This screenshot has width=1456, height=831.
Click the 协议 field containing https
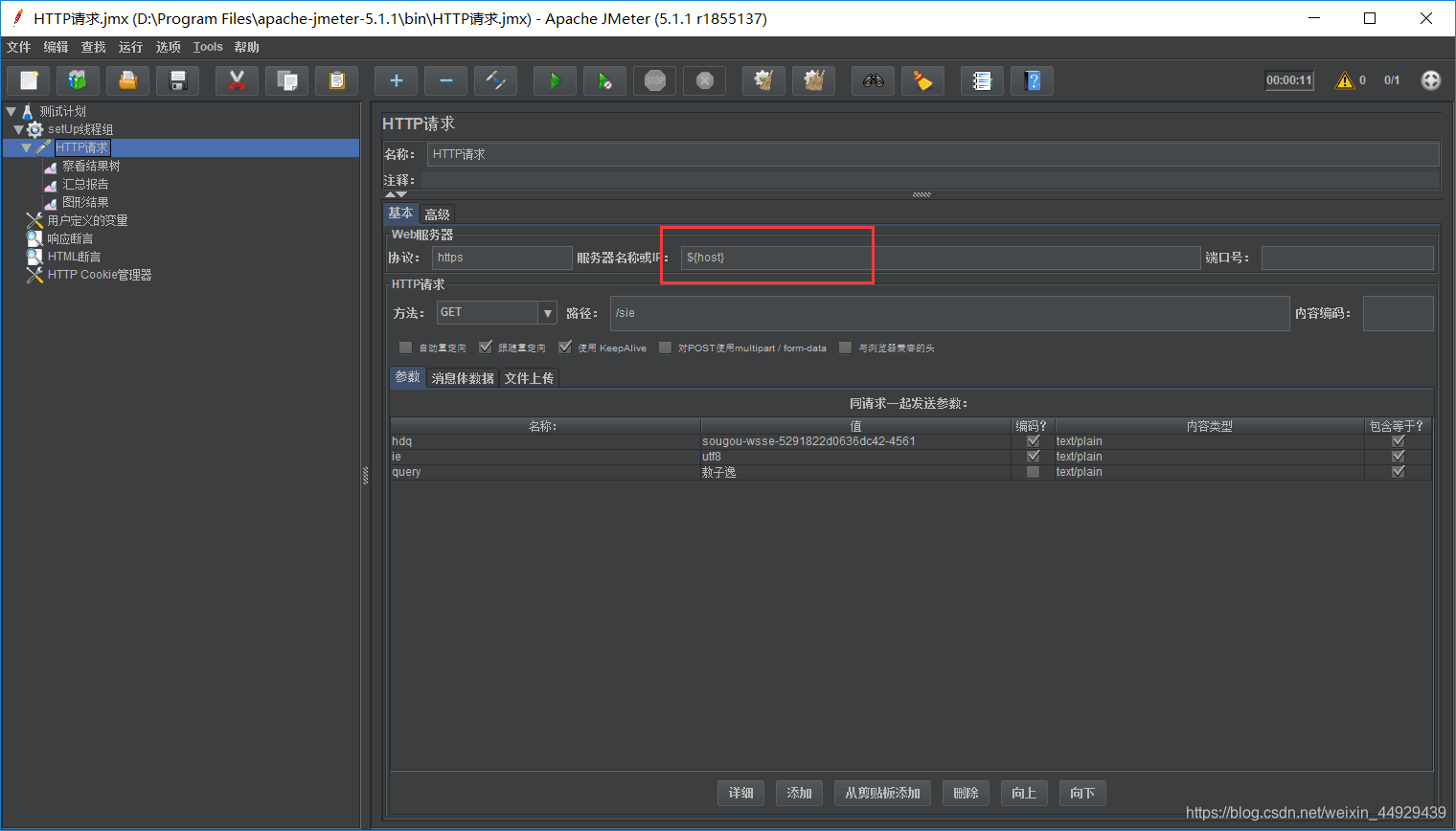[x=502, y=258]
